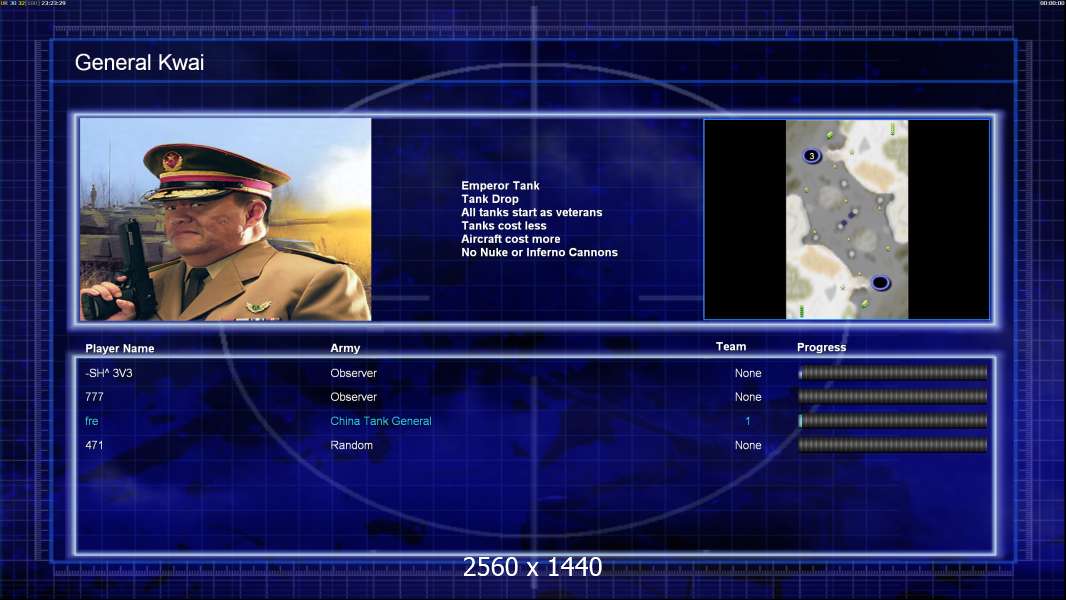The width and height of the screenshot is (1066, 600).
Task: Click the Player Name column header
Action: (x=120, y=348)
